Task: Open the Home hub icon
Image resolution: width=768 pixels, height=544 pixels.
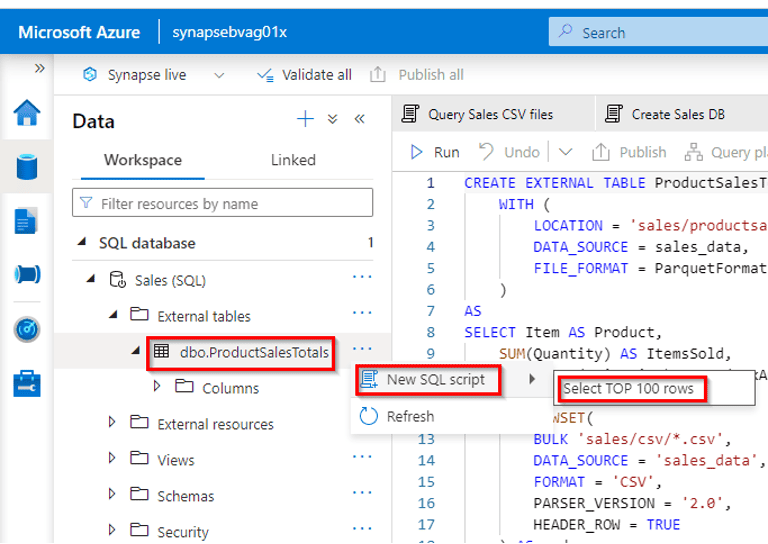Action: click(27, 113)
